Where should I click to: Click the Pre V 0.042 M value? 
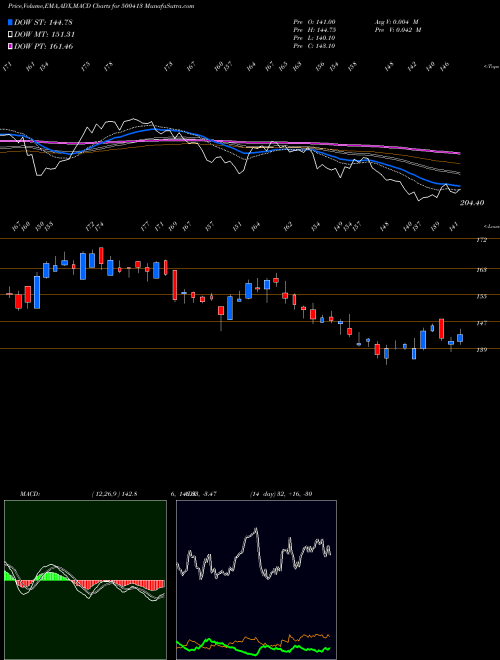(x=397, y=30)
